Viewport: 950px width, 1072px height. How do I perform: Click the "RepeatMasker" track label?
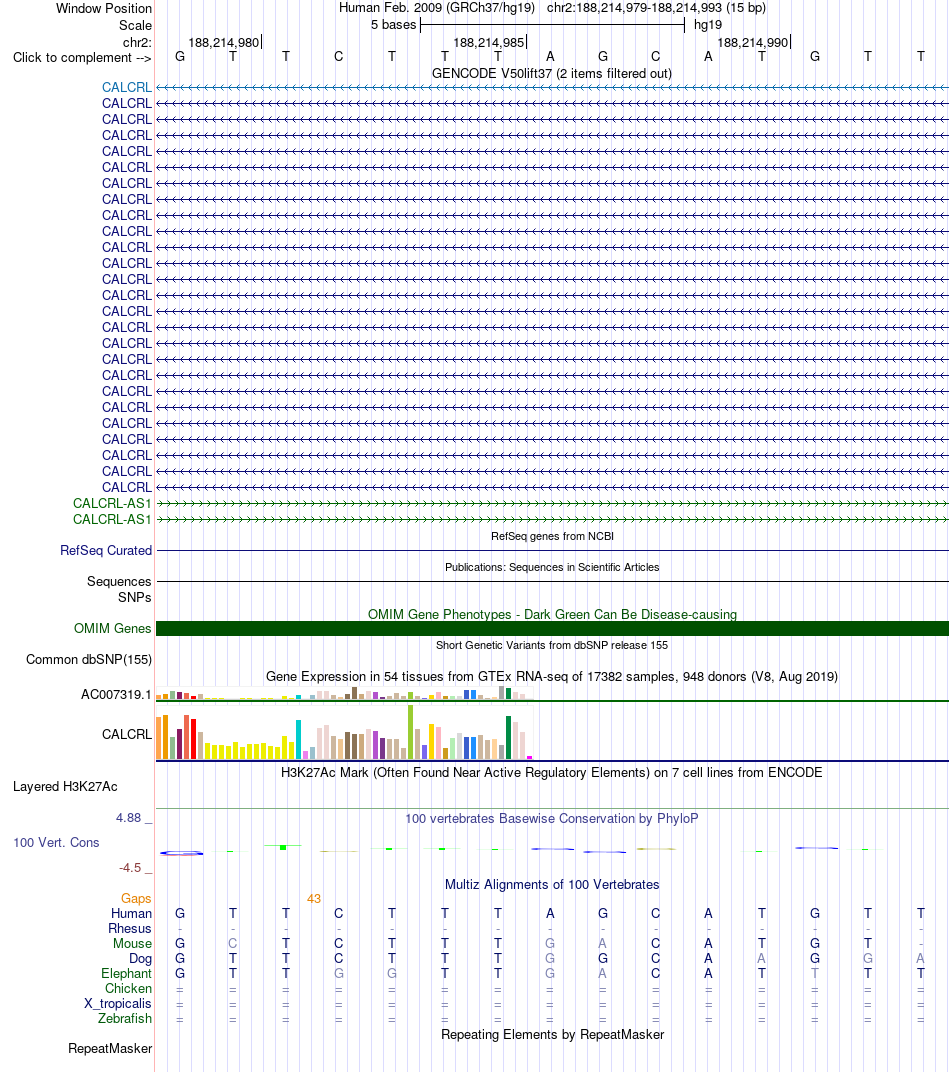[110, 1048]
